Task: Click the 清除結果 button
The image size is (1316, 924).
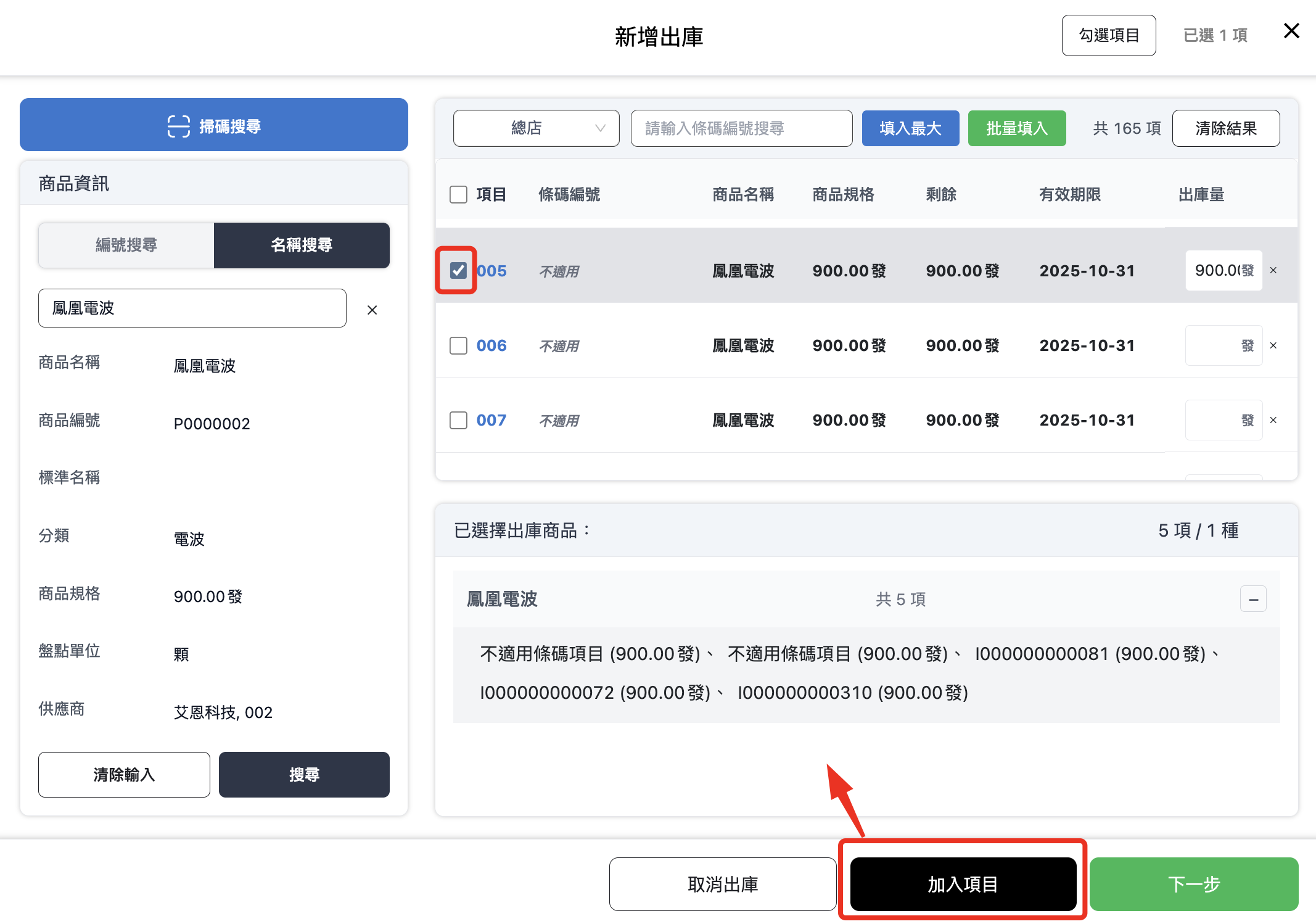Action: pyautogui.click(x=1225, y=128)
